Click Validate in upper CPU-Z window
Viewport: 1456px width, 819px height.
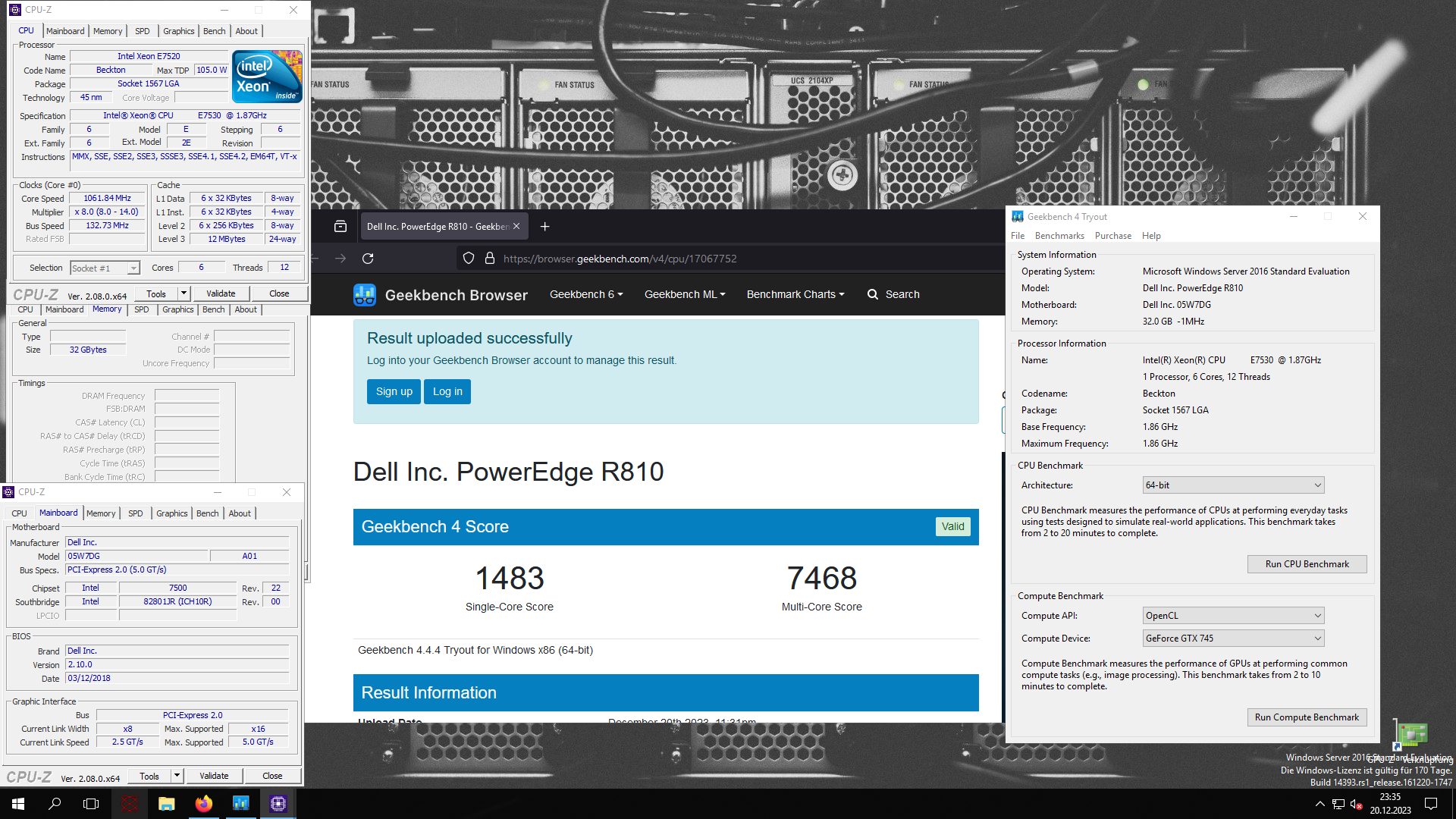coord(221,293)
